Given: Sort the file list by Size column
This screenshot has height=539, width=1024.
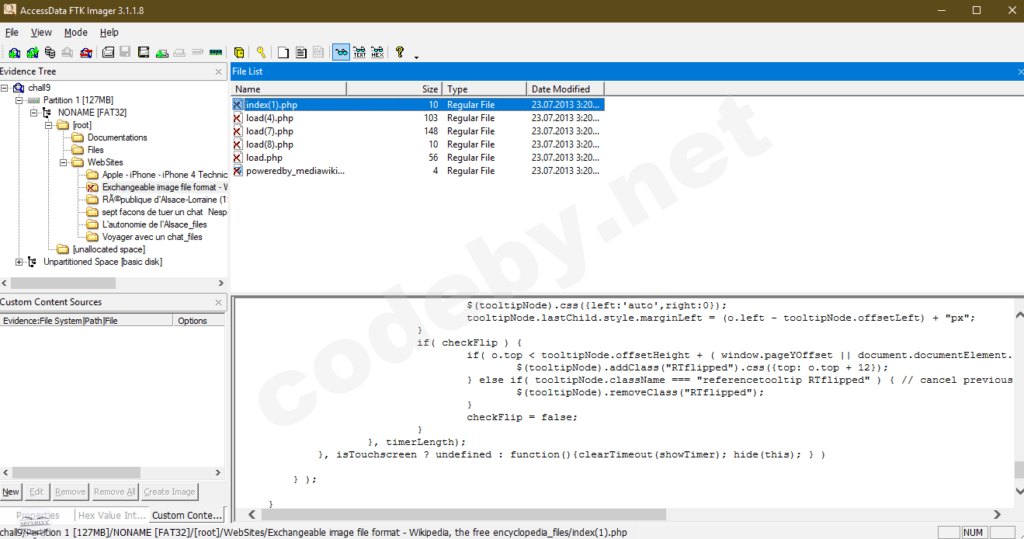Looking at the screenshot, I should click(x=394, y=89).
